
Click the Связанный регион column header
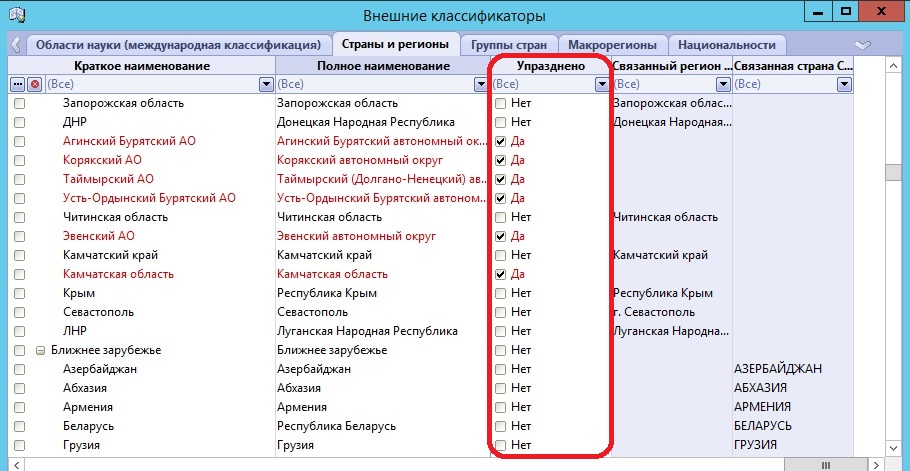click(x=671, y=66)
